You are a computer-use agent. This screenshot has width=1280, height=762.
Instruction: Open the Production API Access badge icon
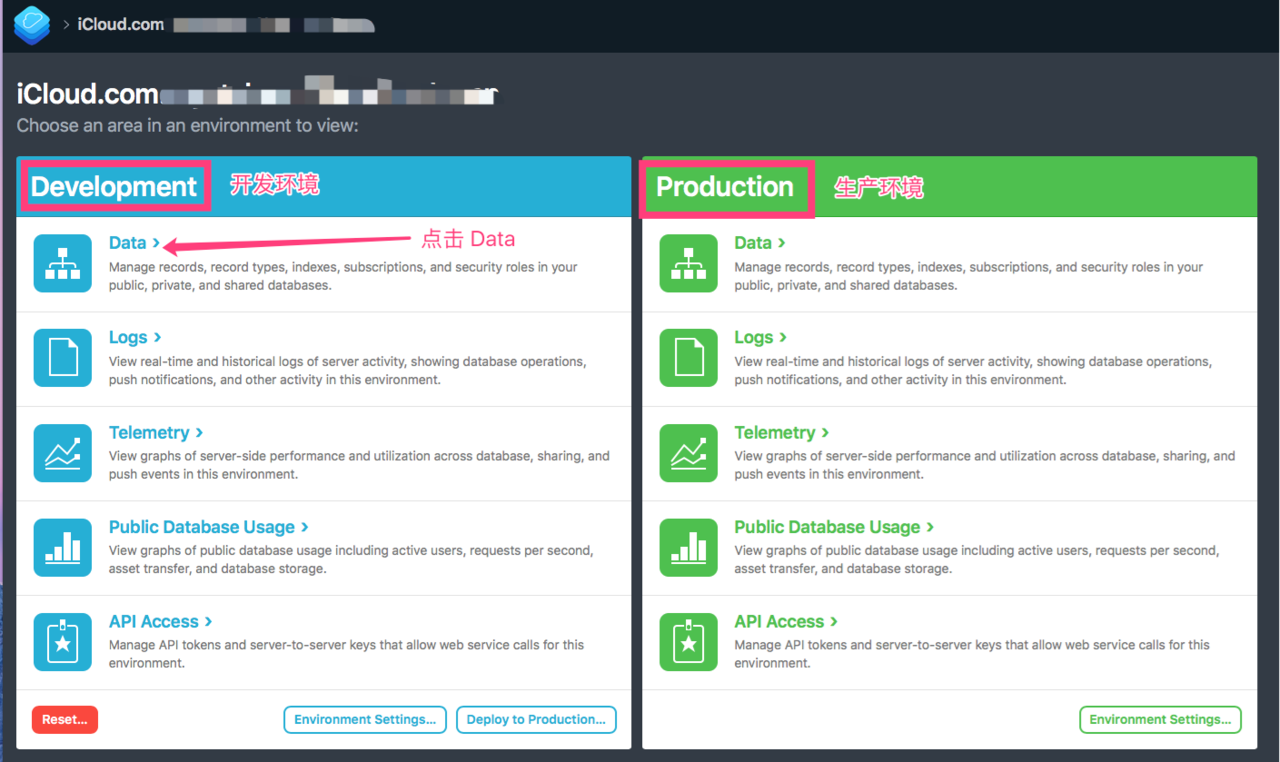click(x=689, y=641)
